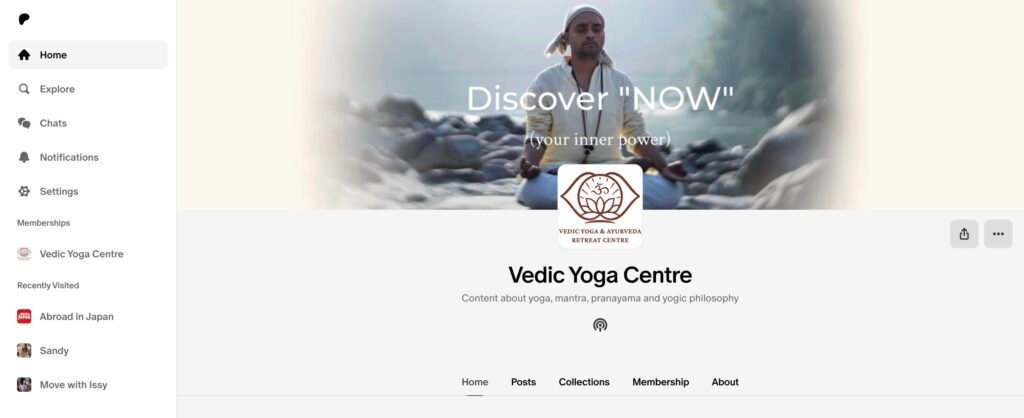The height and width of the screenshot is (418, 1024).
Task: Click the share icon button
Action: click(964, 234)
